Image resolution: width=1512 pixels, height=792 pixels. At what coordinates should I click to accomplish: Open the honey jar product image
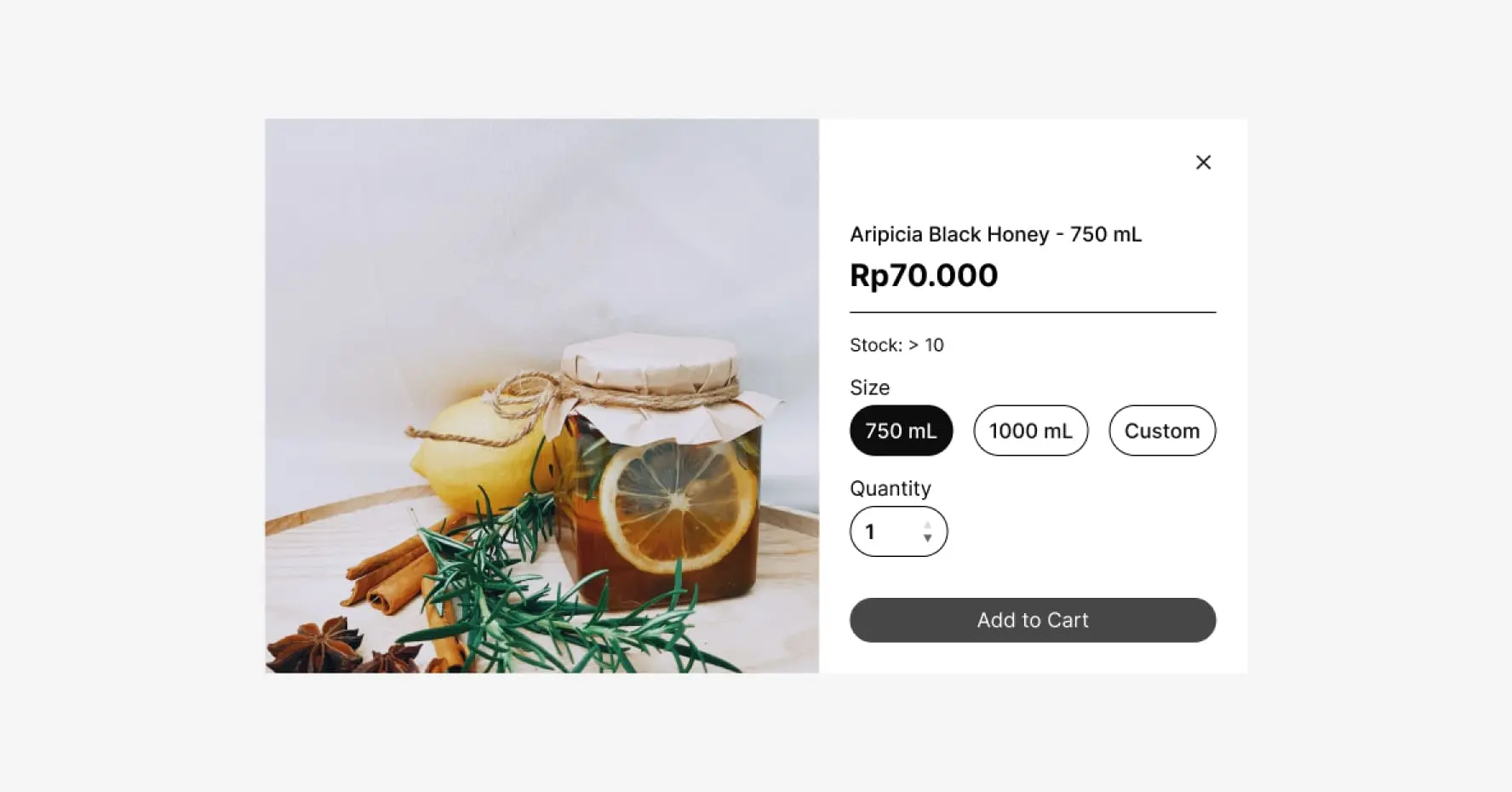tap(541, 396)
